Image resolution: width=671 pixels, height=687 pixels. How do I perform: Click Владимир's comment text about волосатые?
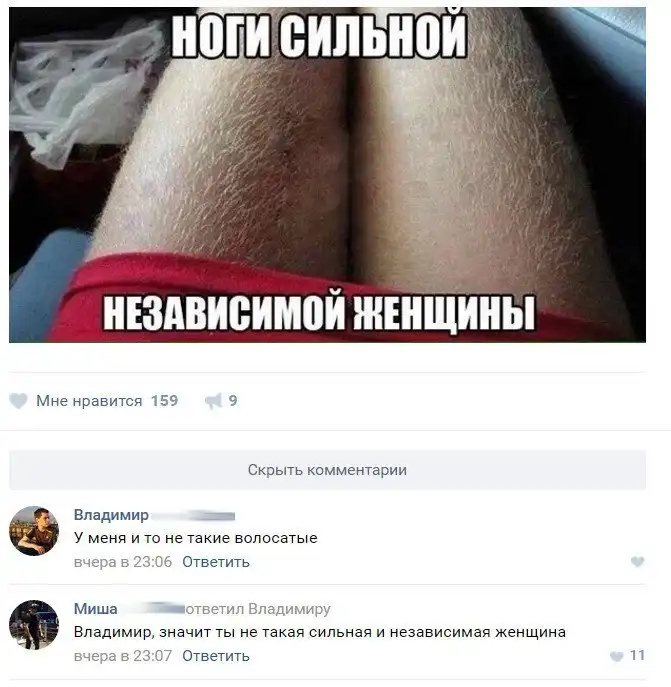(195, 538)
